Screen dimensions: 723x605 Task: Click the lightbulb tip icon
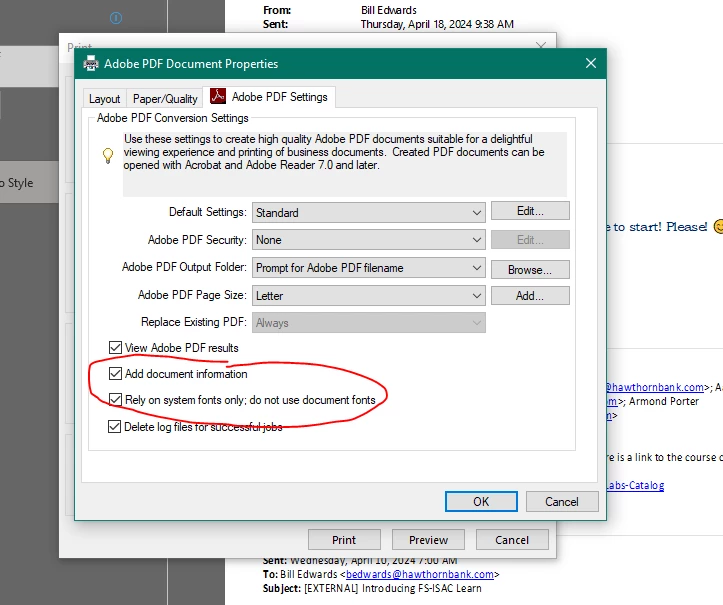[x=108, y=156]
